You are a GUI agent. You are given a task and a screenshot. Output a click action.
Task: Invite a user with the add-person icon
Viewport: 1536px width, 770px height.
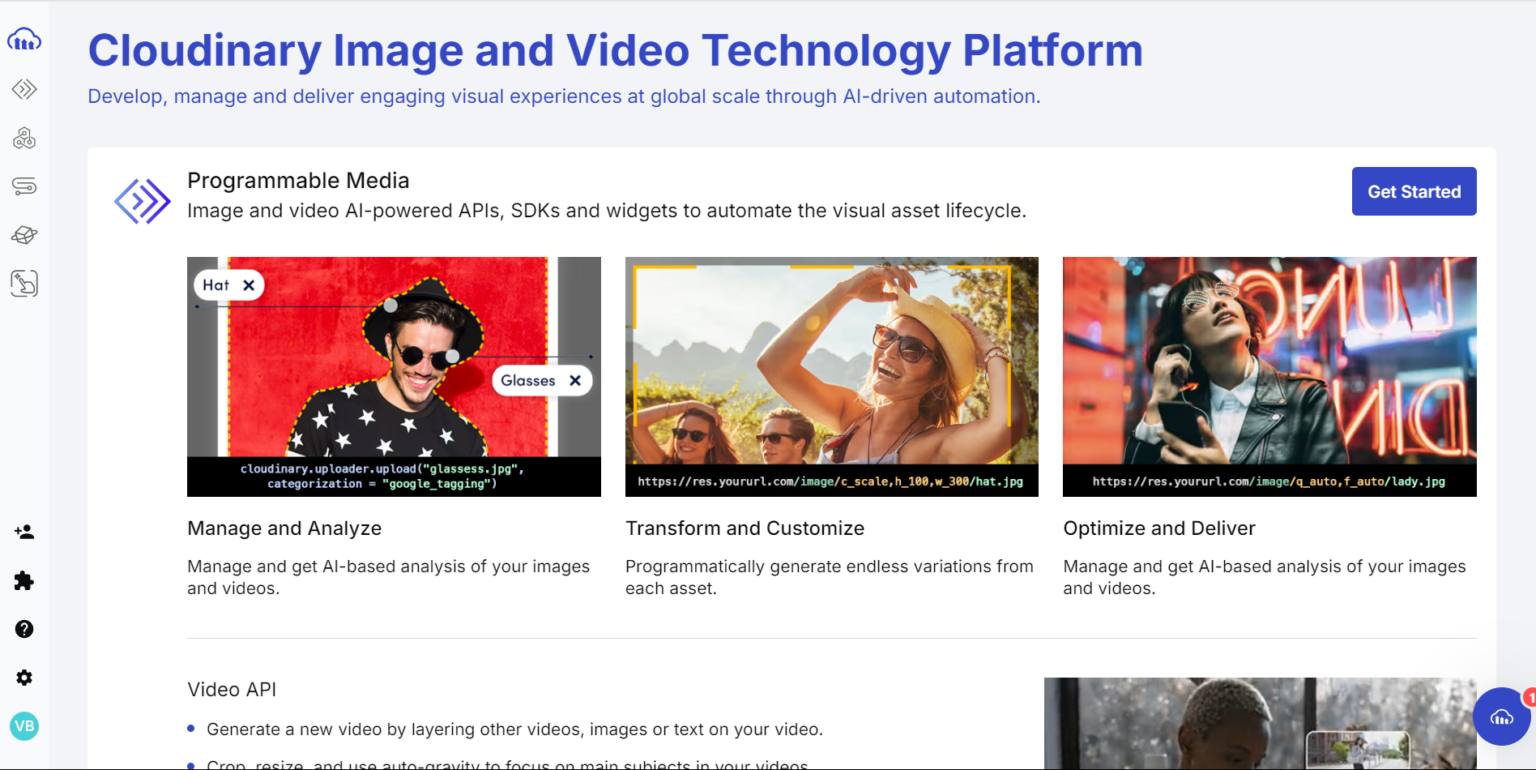pos(24,532)
